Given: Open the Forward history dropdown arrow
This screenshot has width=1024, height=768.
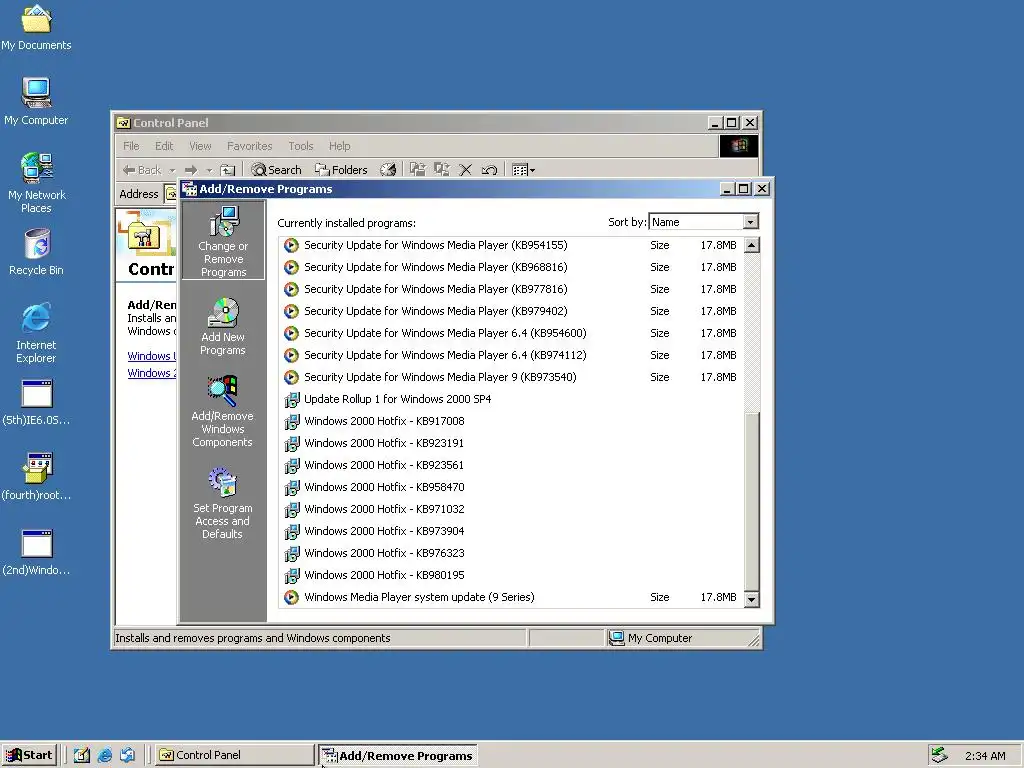Looking at the screenshot, I should pyautogui.click(x=209, y=170).
